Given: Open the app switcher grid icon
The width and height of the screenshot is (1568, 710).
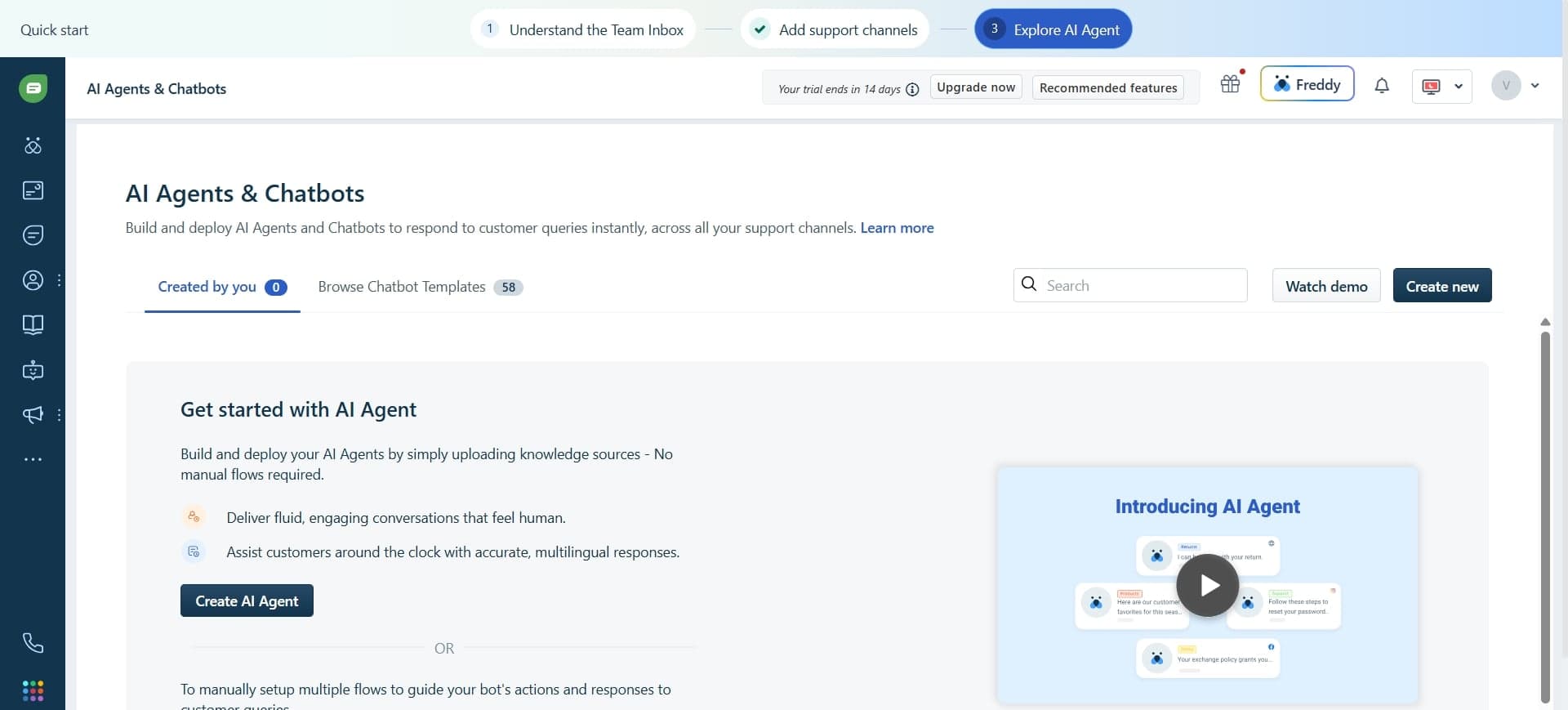Looking at the screenshot, I should (x=33, y=690).
